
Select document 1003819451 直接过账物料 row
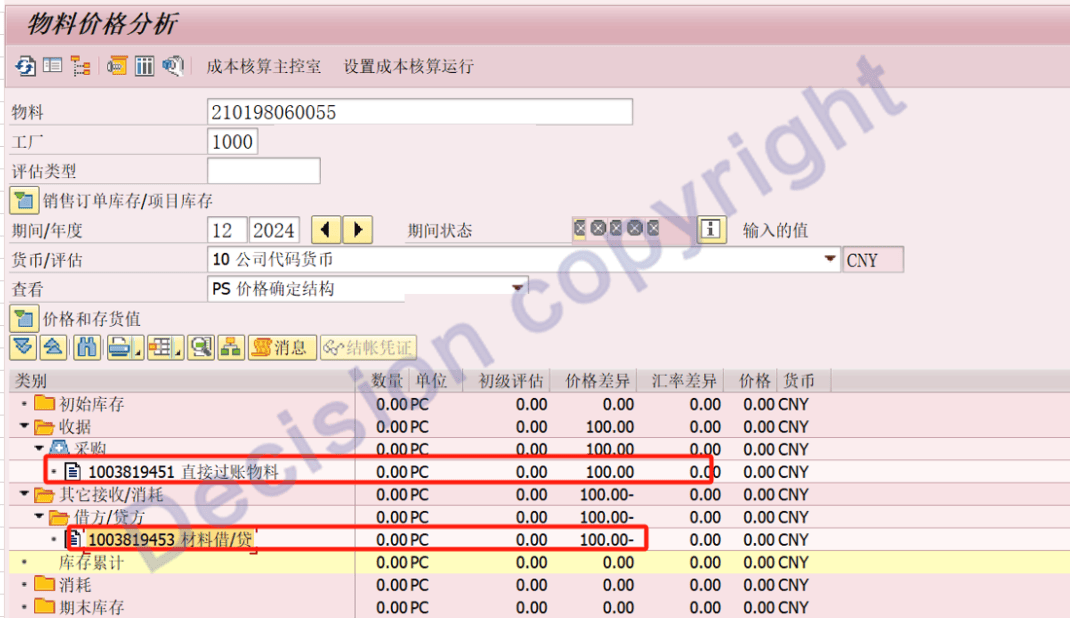183,472
